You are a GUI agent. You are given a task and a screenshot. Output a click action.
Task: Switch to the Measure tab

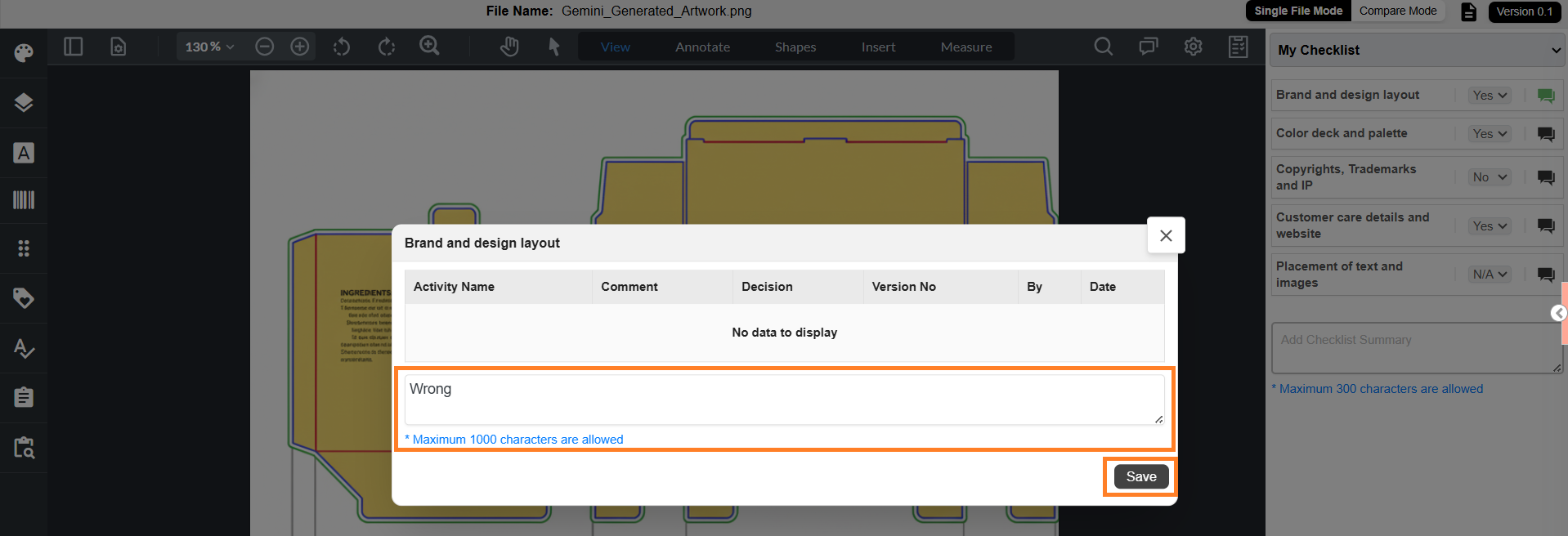point(966,47)
